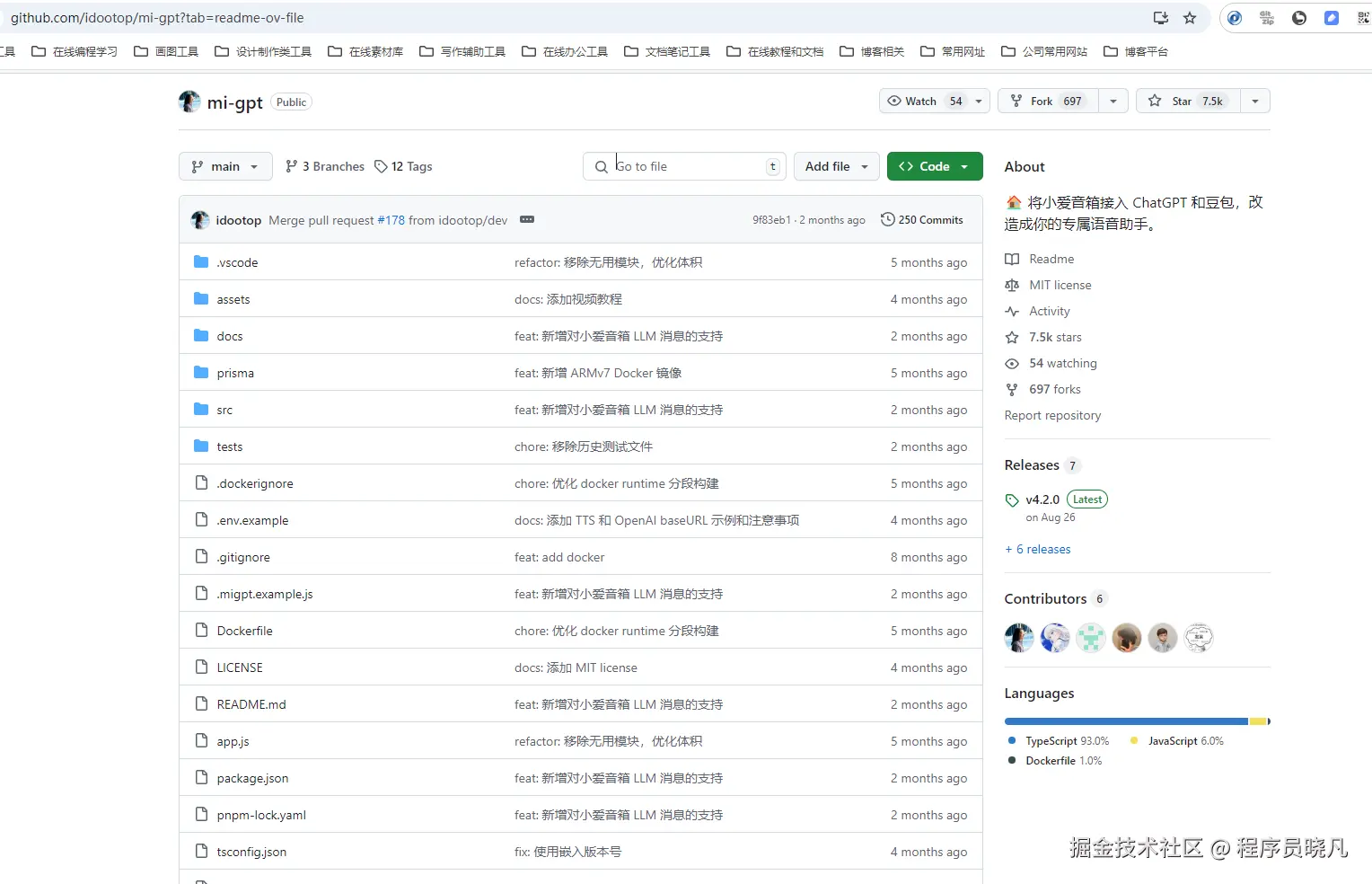Open the Star lists dropdown arrow

(1255, 102)
